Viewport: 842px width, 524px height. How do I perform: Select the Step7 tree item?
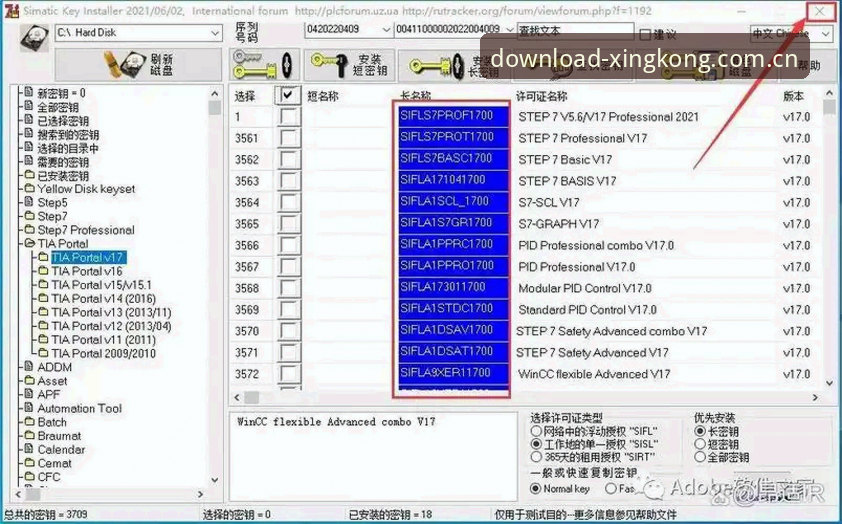pyautogui.click(x=52, y=216)
